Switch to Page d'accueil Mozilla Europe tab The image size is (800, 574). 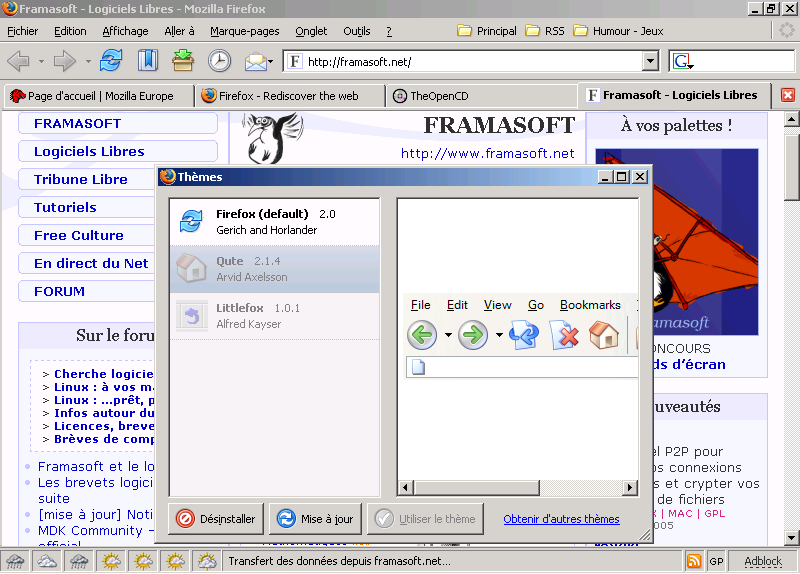pos(99,96)
